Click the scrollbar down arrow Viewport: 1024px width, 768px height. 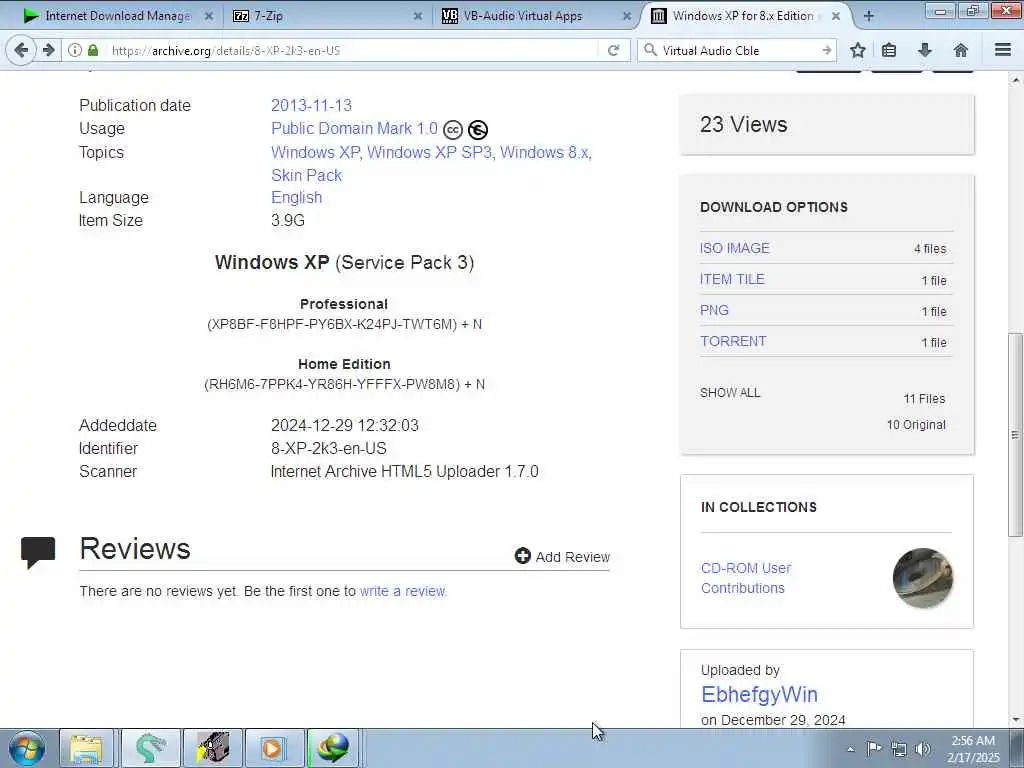[1015, 720]
